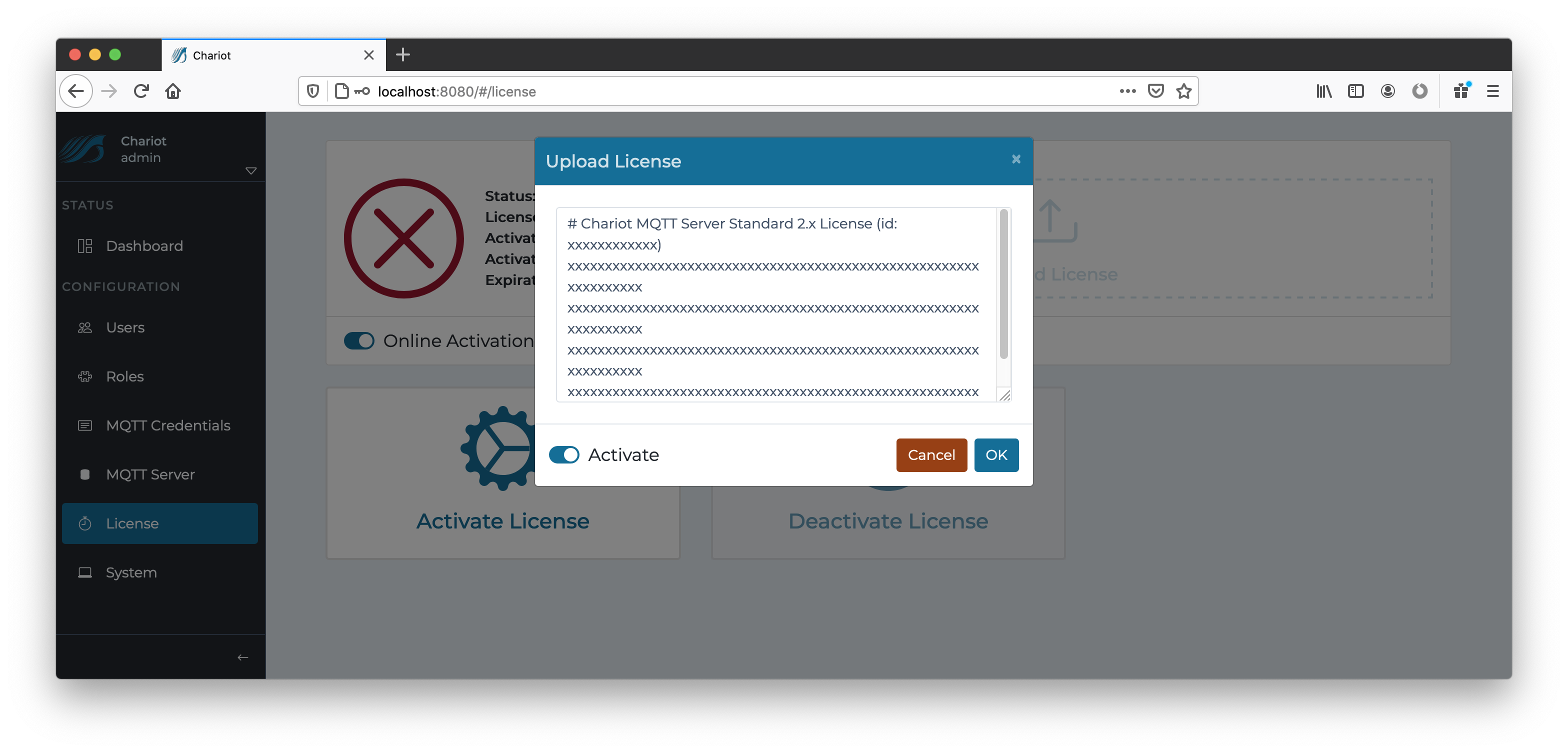Open page actions three-dots menu
The height and width of the screenshot is (753, 1568).
click(1127, 91)
